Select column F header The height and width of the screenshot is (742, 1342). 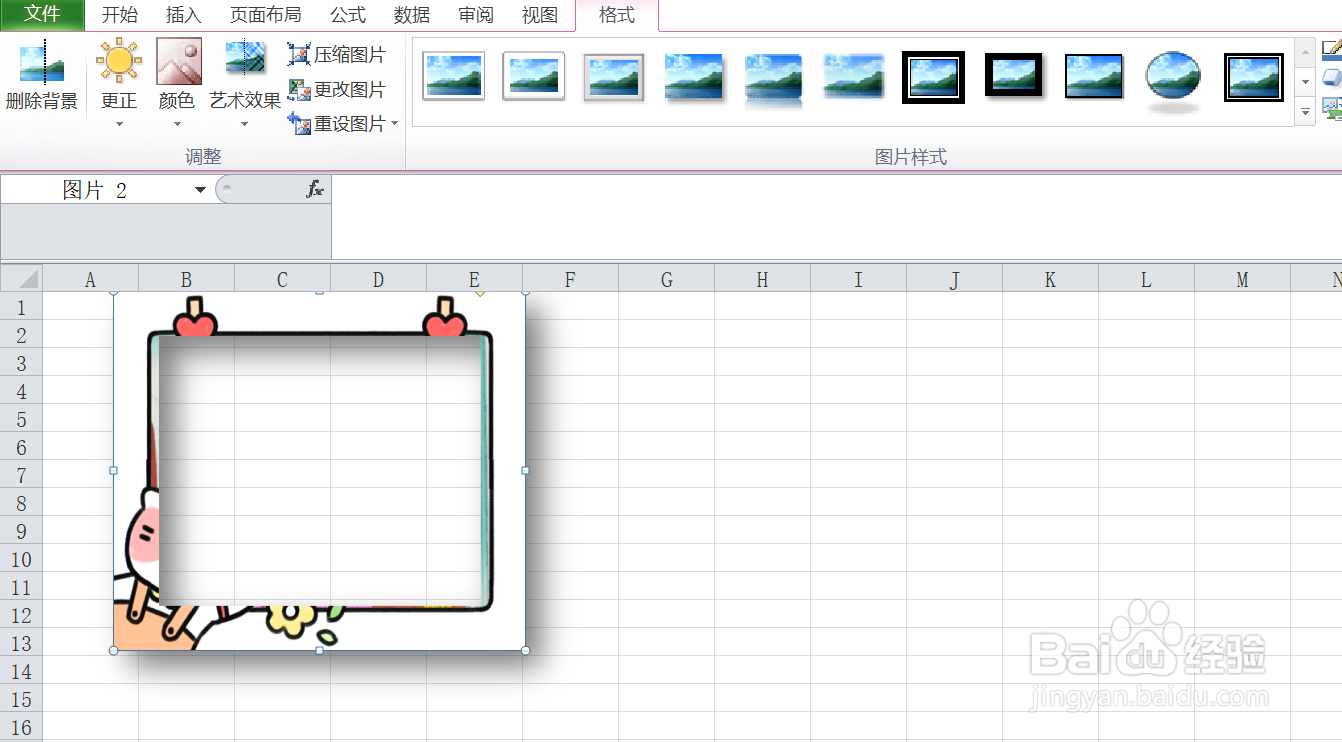[x=570, y=279]
